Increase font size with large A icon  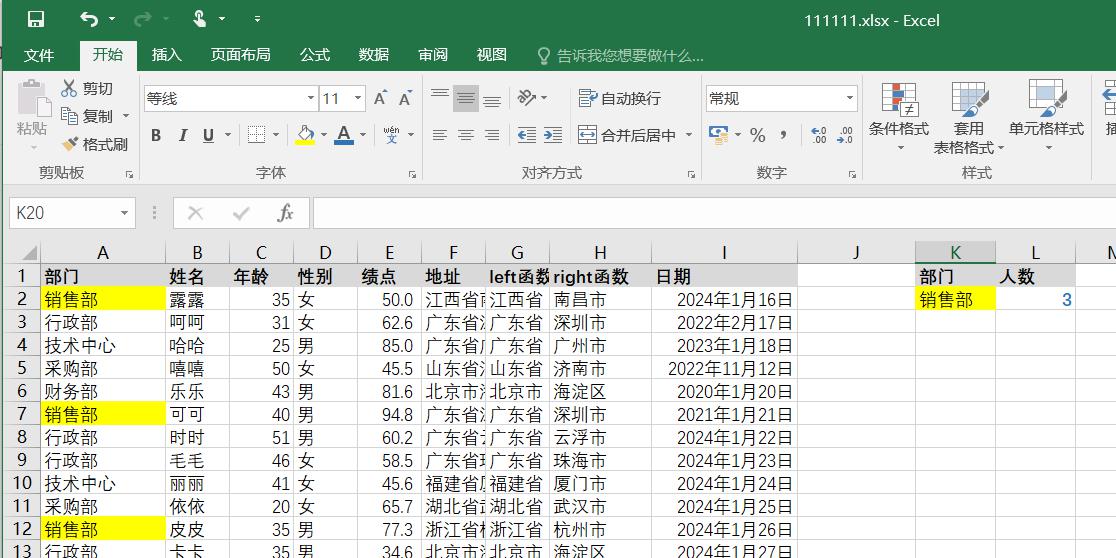coord(381,98)
